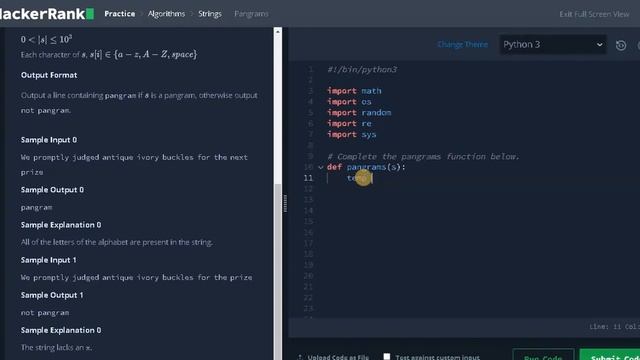Click the 'Sample Output 0' heading

tap(52, 190)
